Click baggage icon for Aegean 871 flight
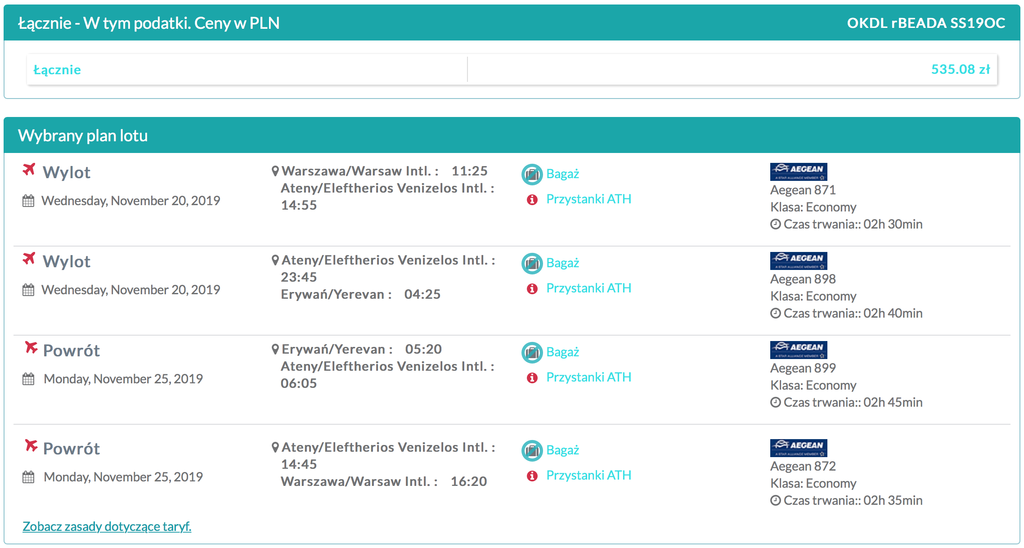The height and width of the screenshot is (548, 1024). tap(532, 174)
